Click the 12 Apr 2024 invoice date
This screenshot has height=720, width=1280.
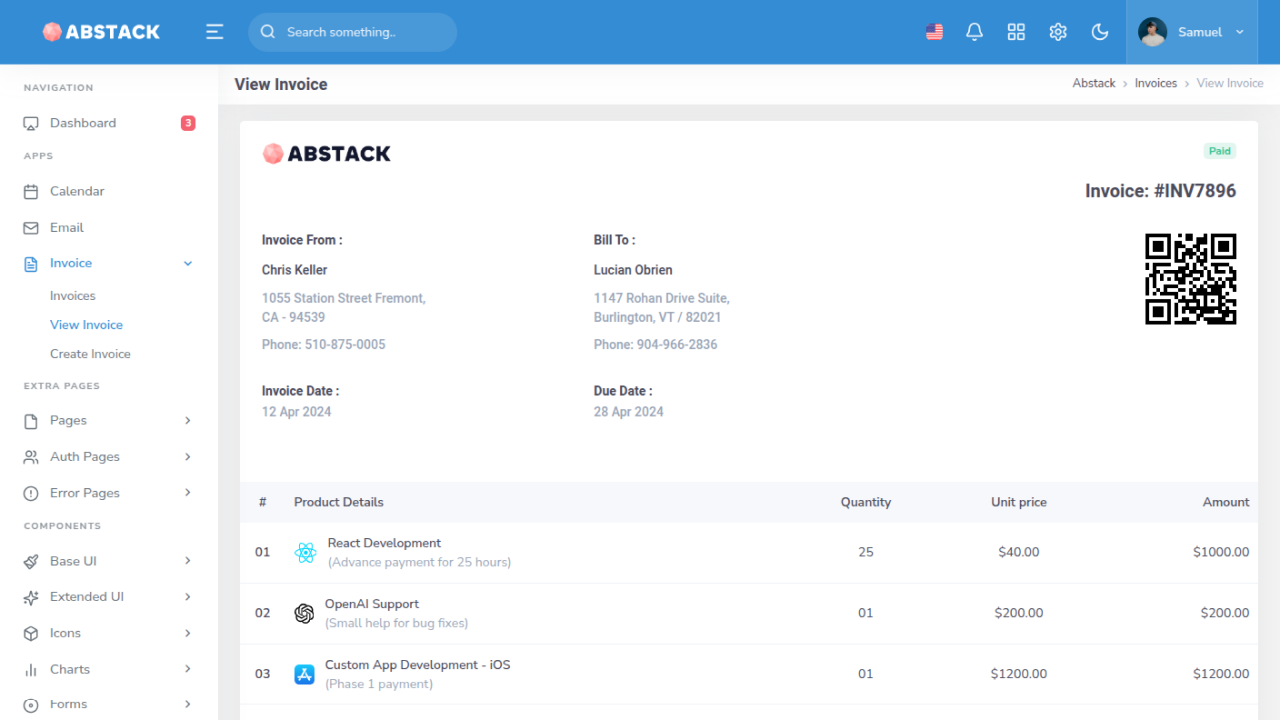click(296, 412)
